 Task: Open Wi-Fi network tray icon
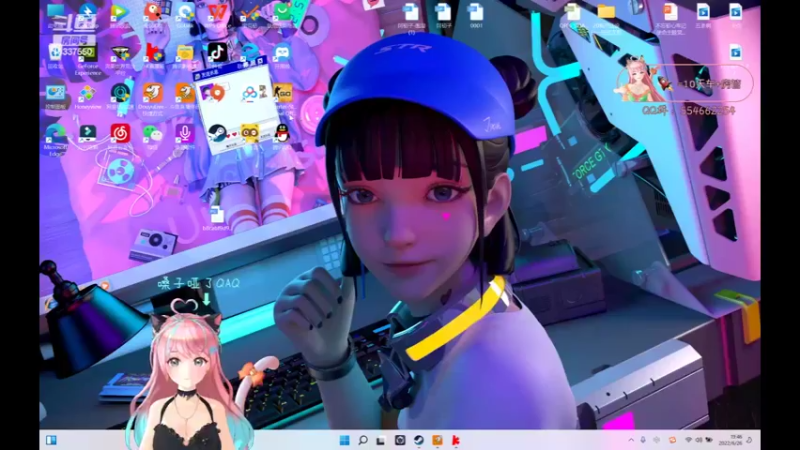[689, 440]
